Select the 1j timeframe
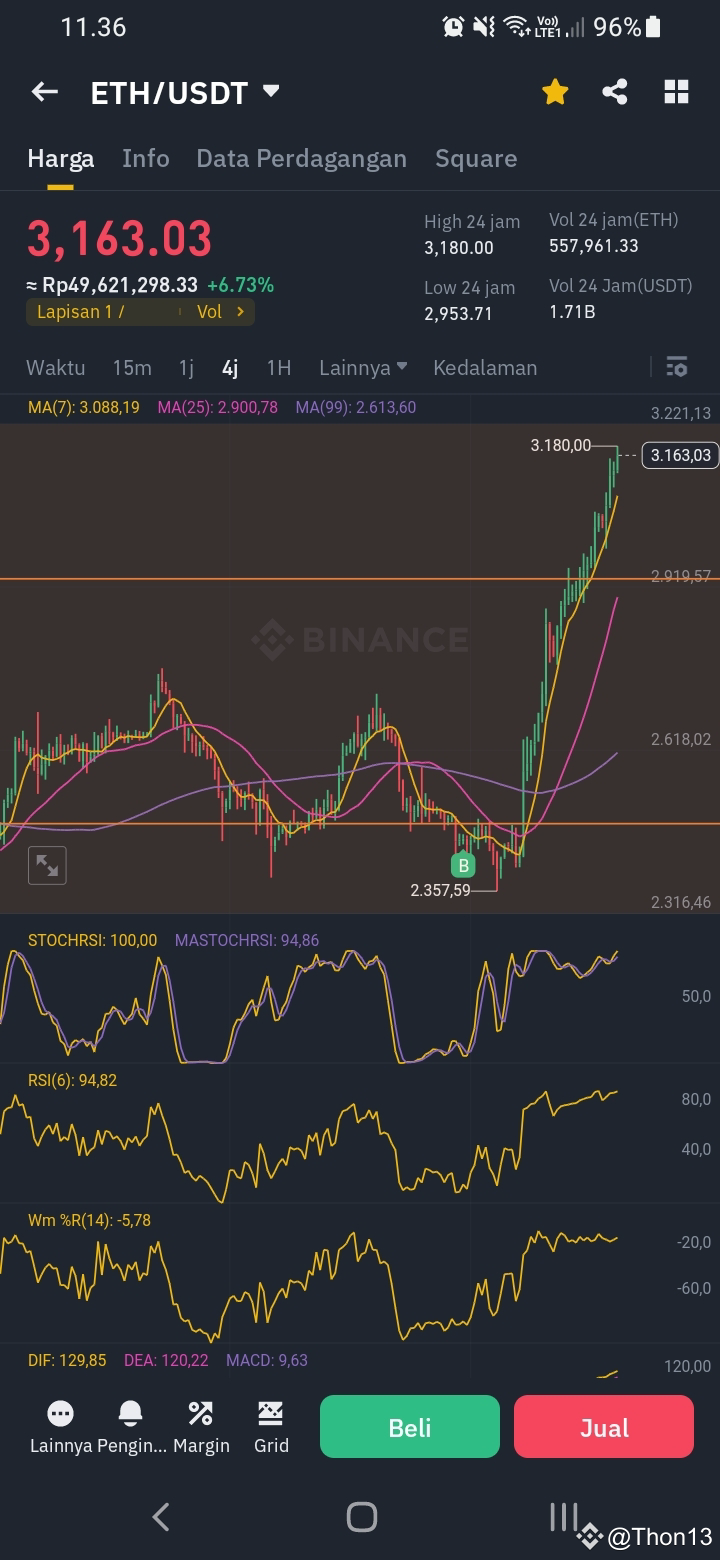720x1560 pixels. [x=186, y=367]
